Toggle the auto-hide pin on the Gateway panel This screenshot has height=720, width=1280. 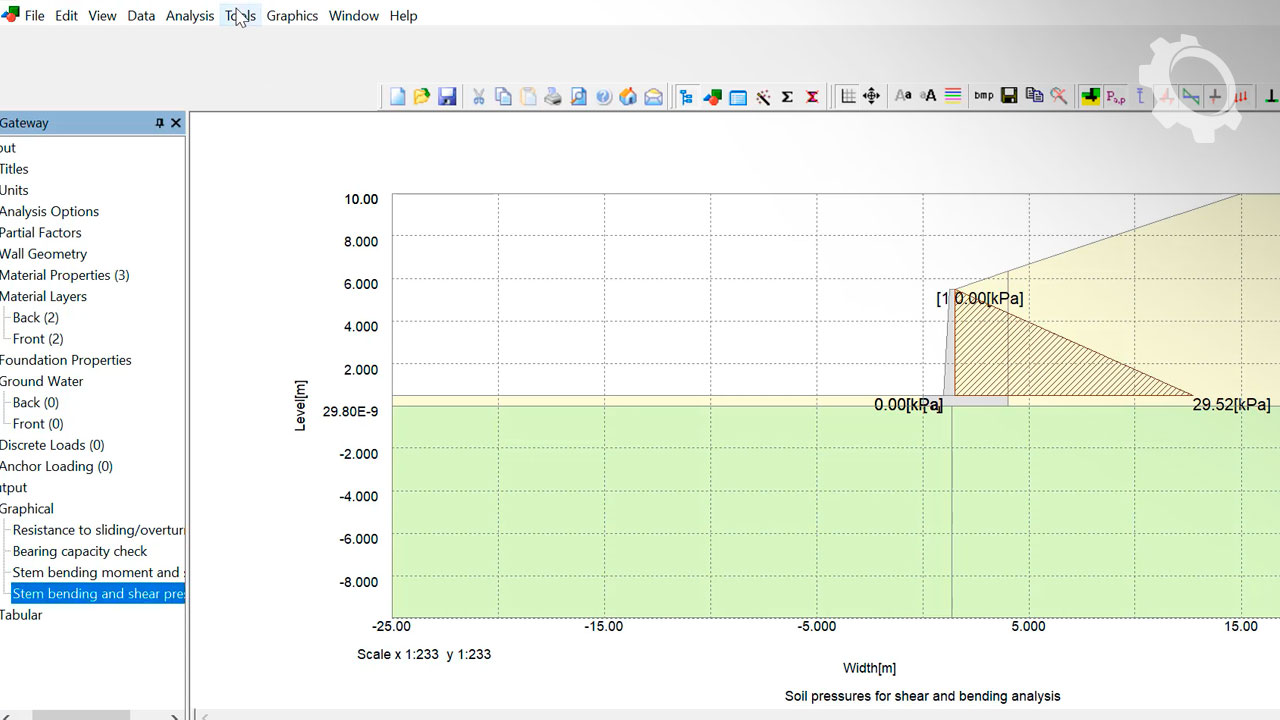159,123
